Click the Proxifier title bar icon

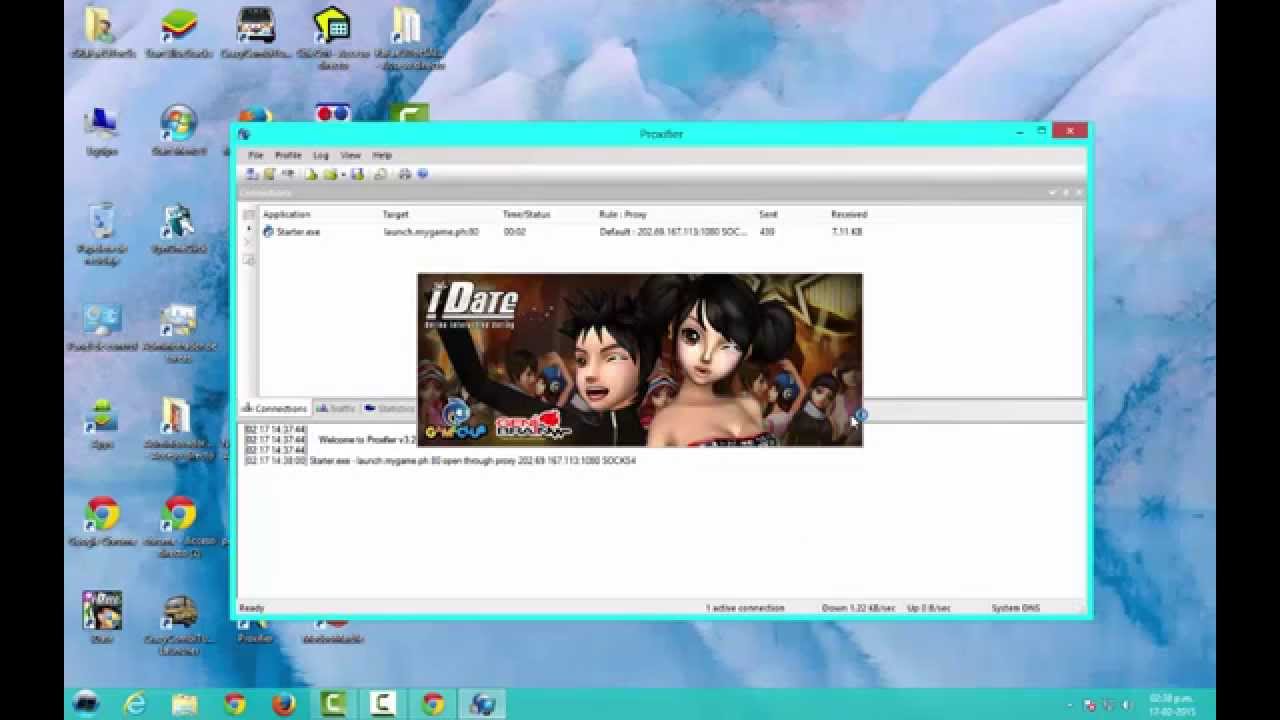(244, 134)
